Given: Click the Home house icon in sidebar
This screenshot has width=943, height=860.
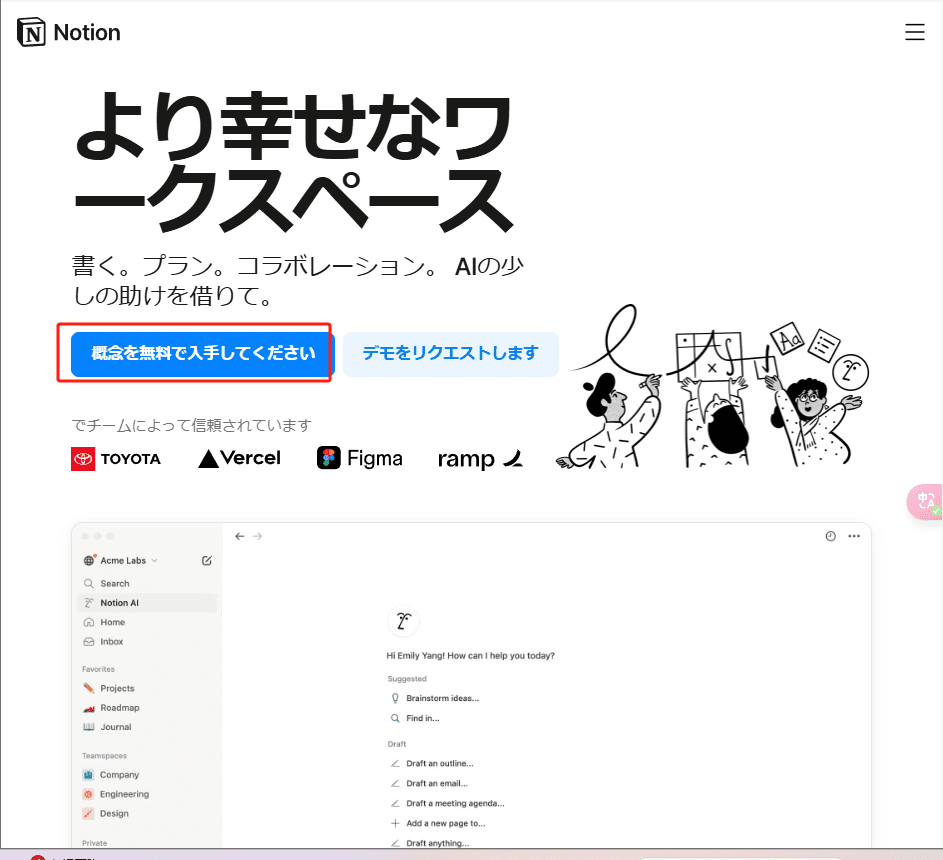Looking at the screenshot, I should (x=89, y=622).
